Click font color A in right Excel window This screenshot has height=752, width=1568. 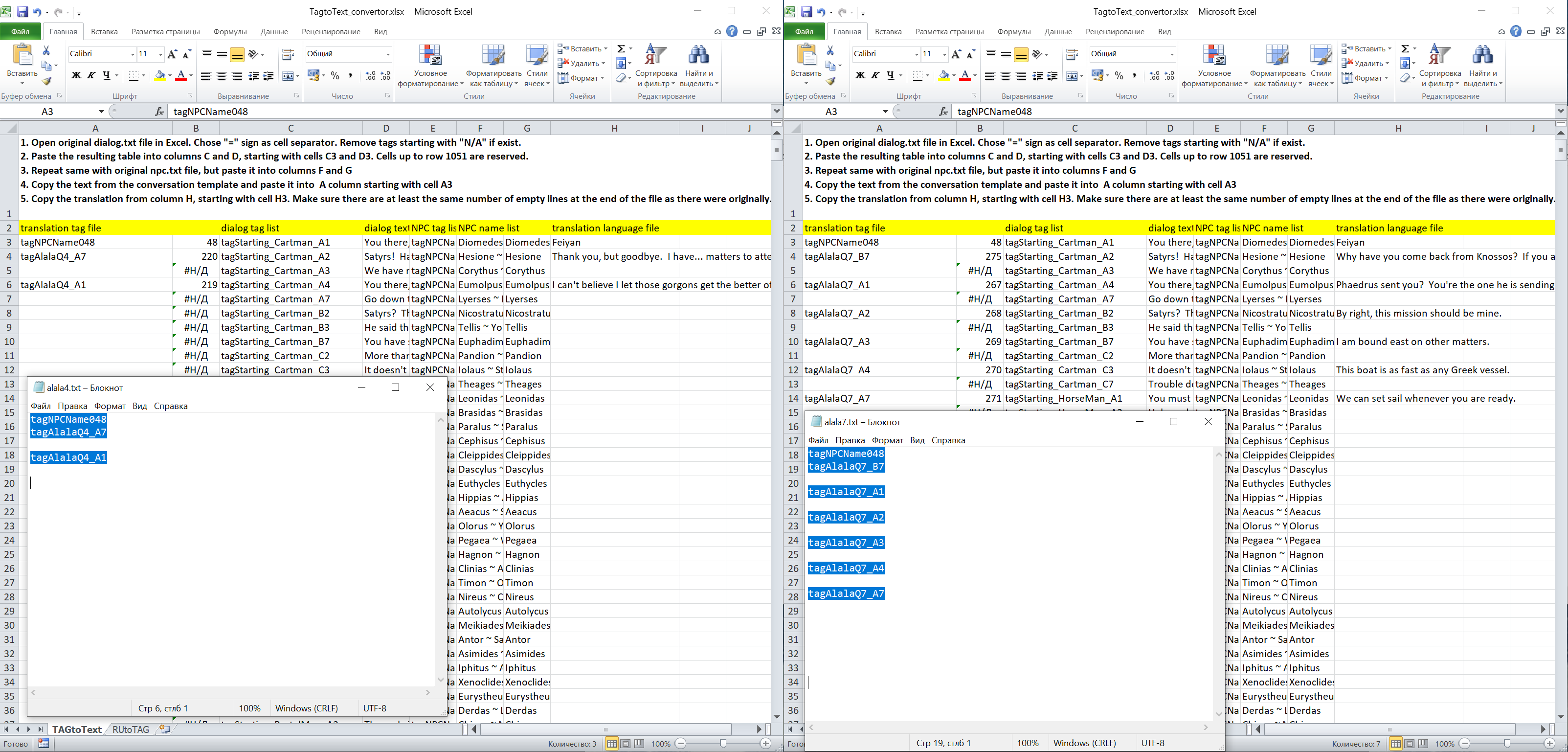(965, 75)
